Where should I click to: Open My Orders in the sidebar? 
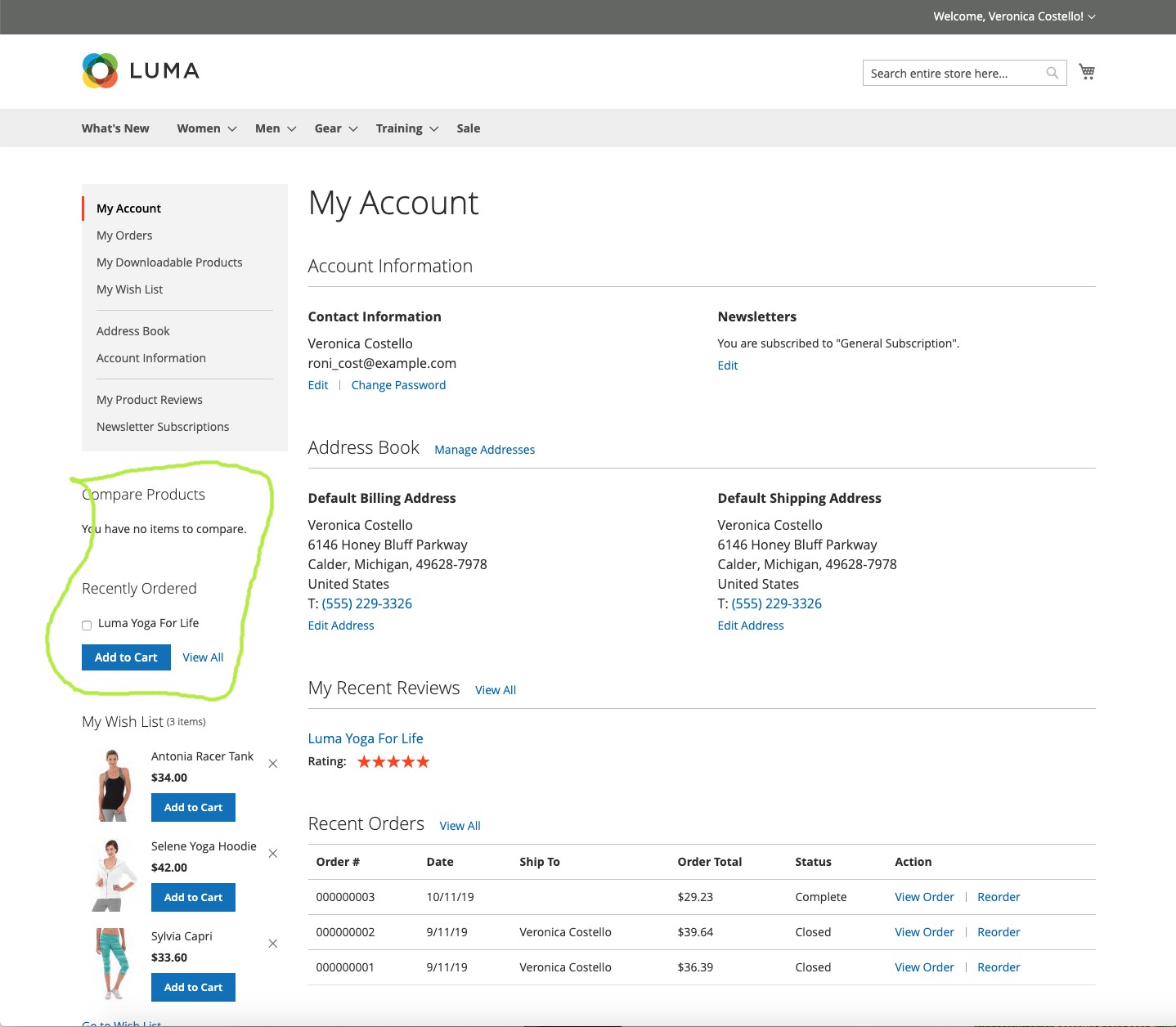click(124, 235)
